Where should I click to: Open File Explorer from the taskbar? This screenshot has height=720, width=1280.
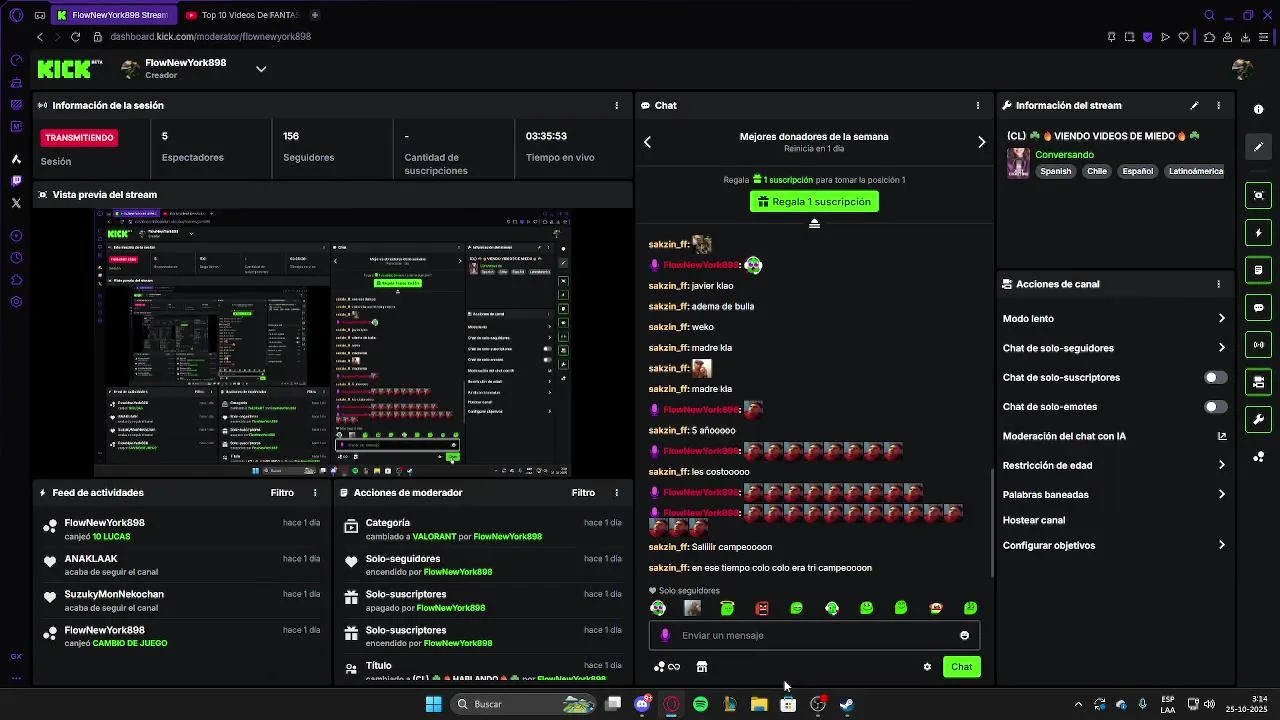759,704
